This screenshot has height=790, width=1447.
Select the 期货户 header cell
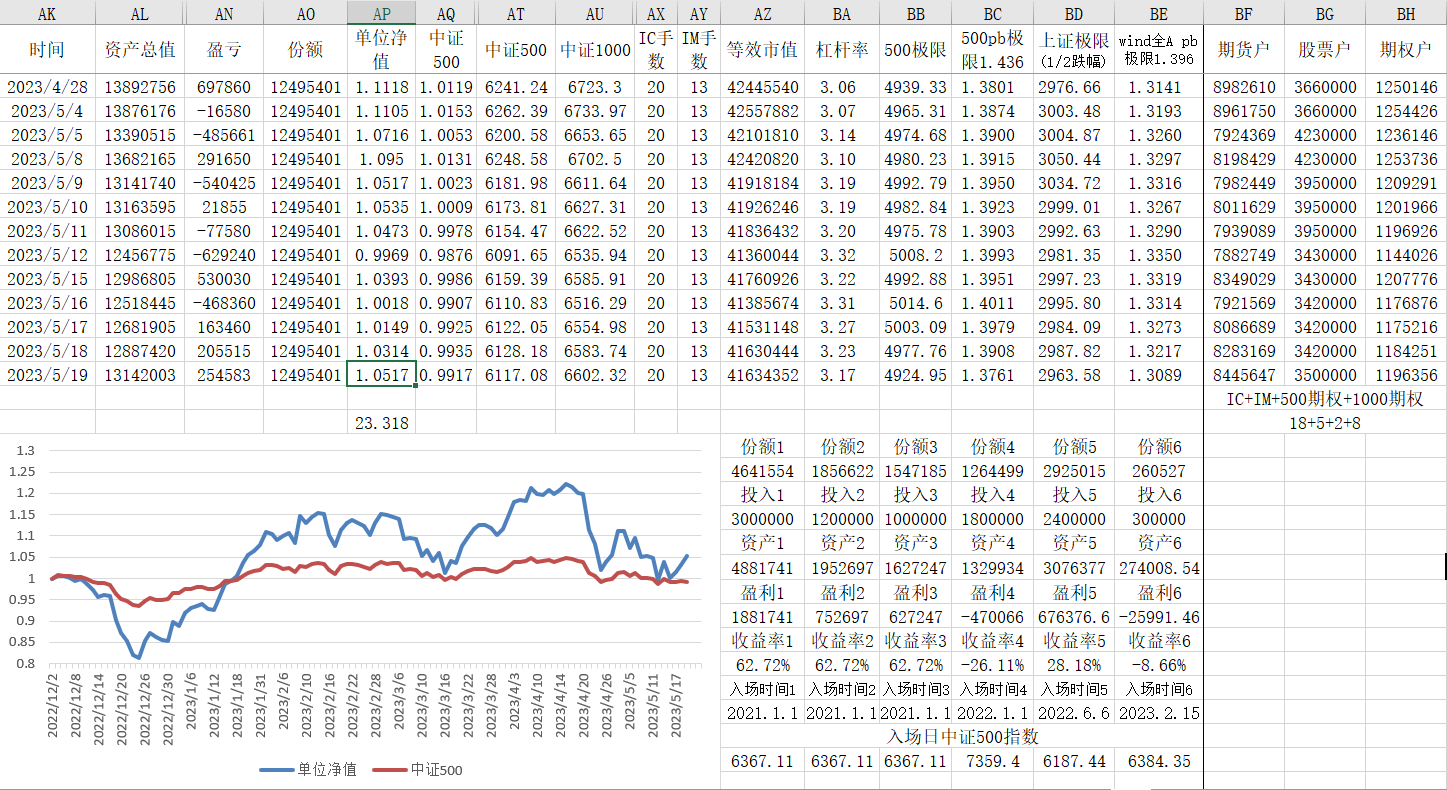[x=1243, y=50]
